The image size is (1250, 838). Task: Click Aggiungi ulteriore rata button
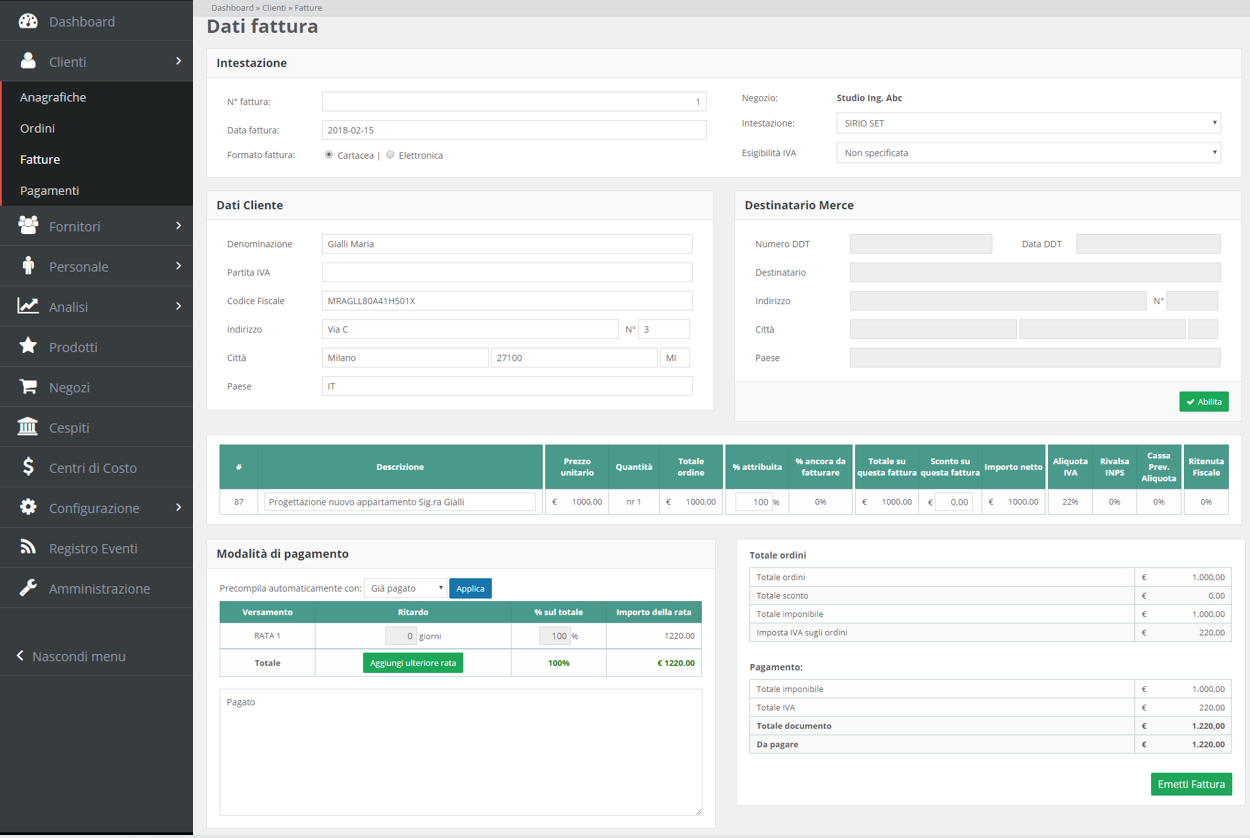click(x=413, y=663)
